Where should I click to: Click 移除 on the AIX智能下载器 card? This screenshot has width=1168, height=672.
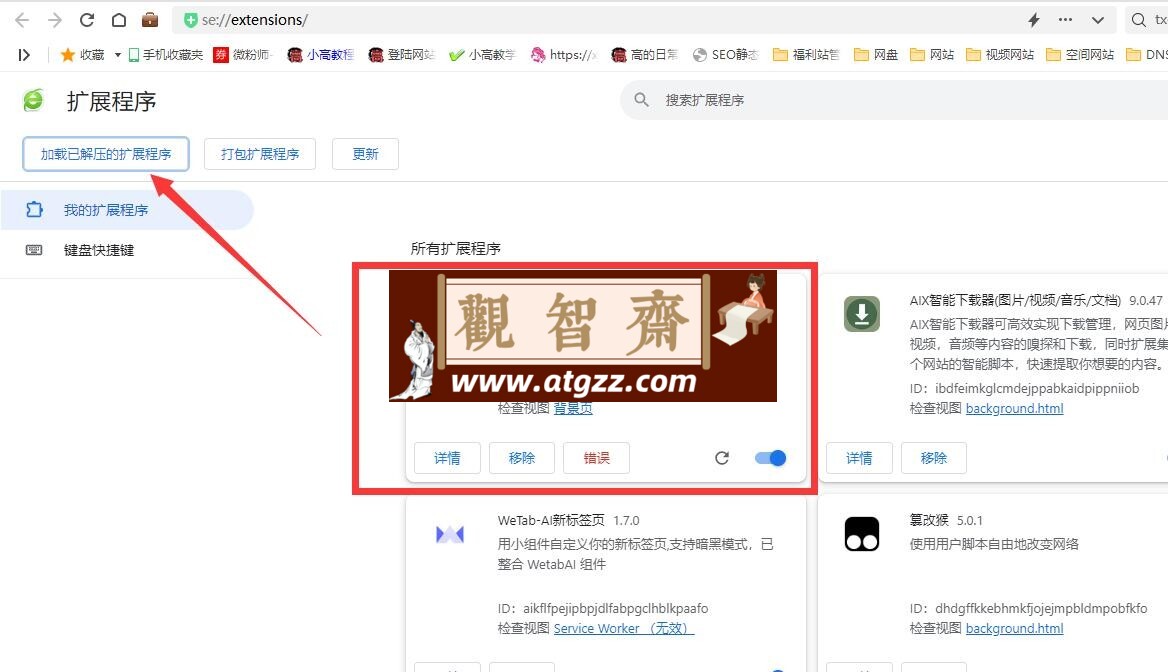point(933,458)
